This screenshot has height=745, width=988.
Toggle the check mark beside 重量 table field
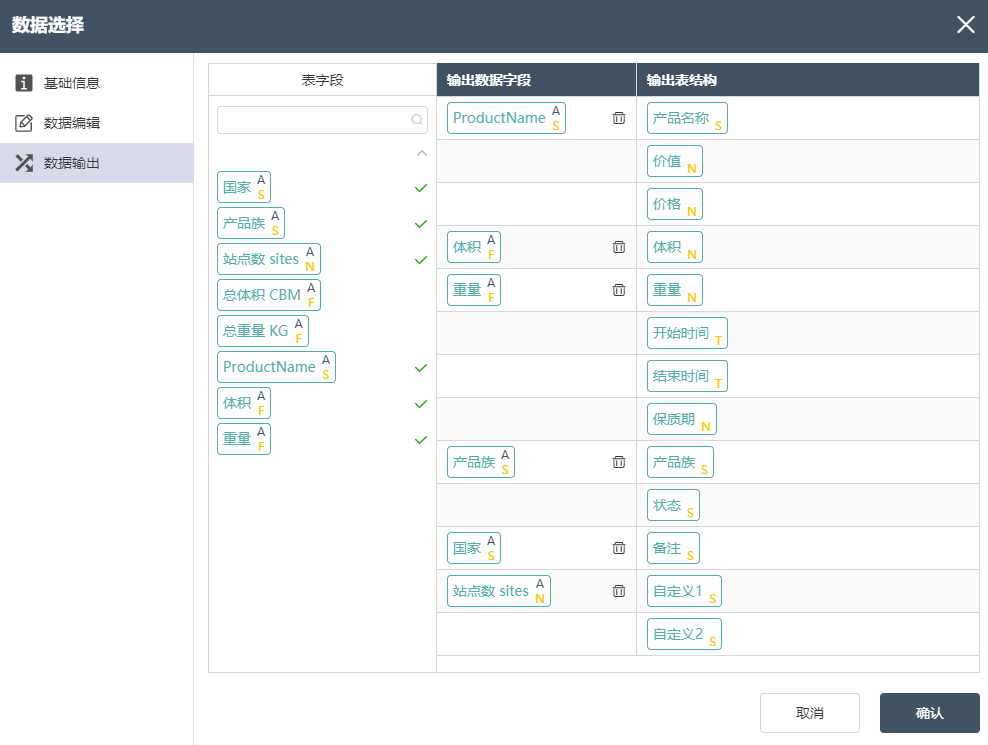421,439
